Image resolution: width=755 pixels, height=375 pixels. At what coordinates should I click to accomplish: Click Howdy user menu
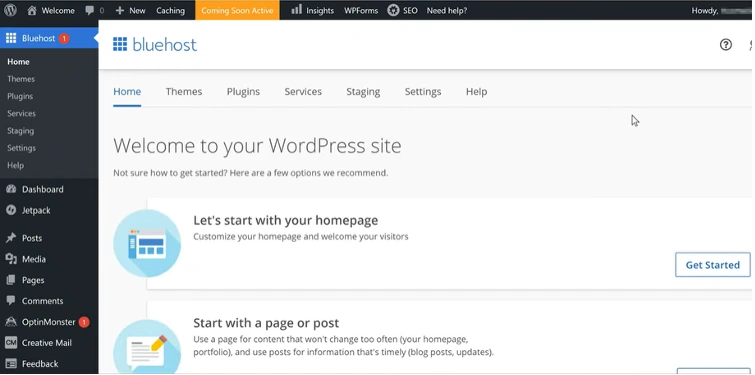[722, 10]
